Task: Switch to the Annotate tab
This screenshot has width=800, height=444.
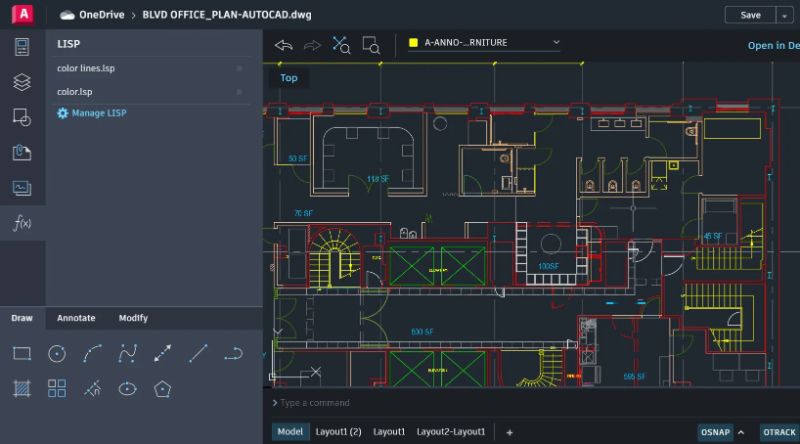Action: pos(76,318)
